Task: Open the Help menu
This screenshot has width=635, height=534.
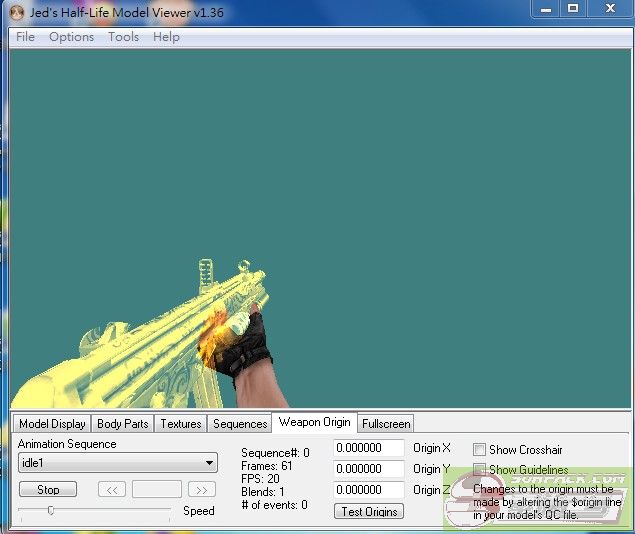Action: (x=166, y=37)
